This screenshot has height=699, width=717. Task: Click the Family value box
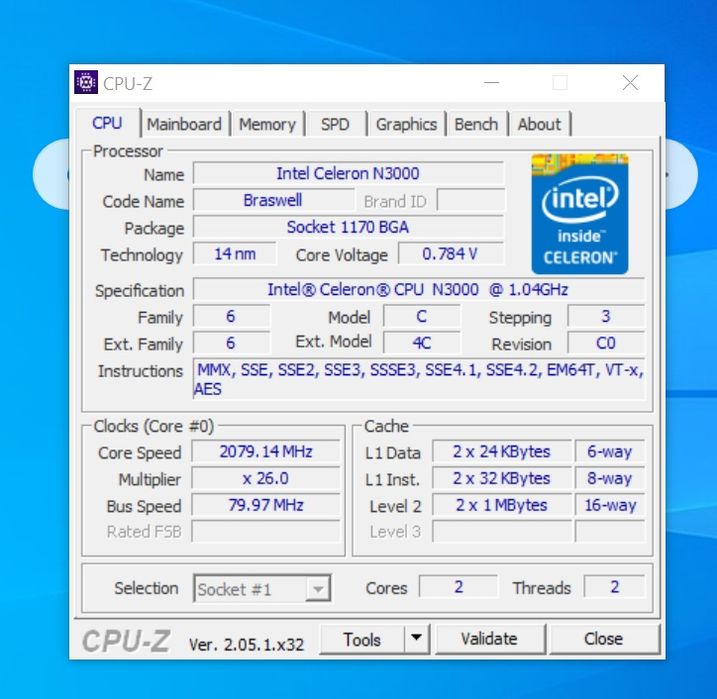231,316
